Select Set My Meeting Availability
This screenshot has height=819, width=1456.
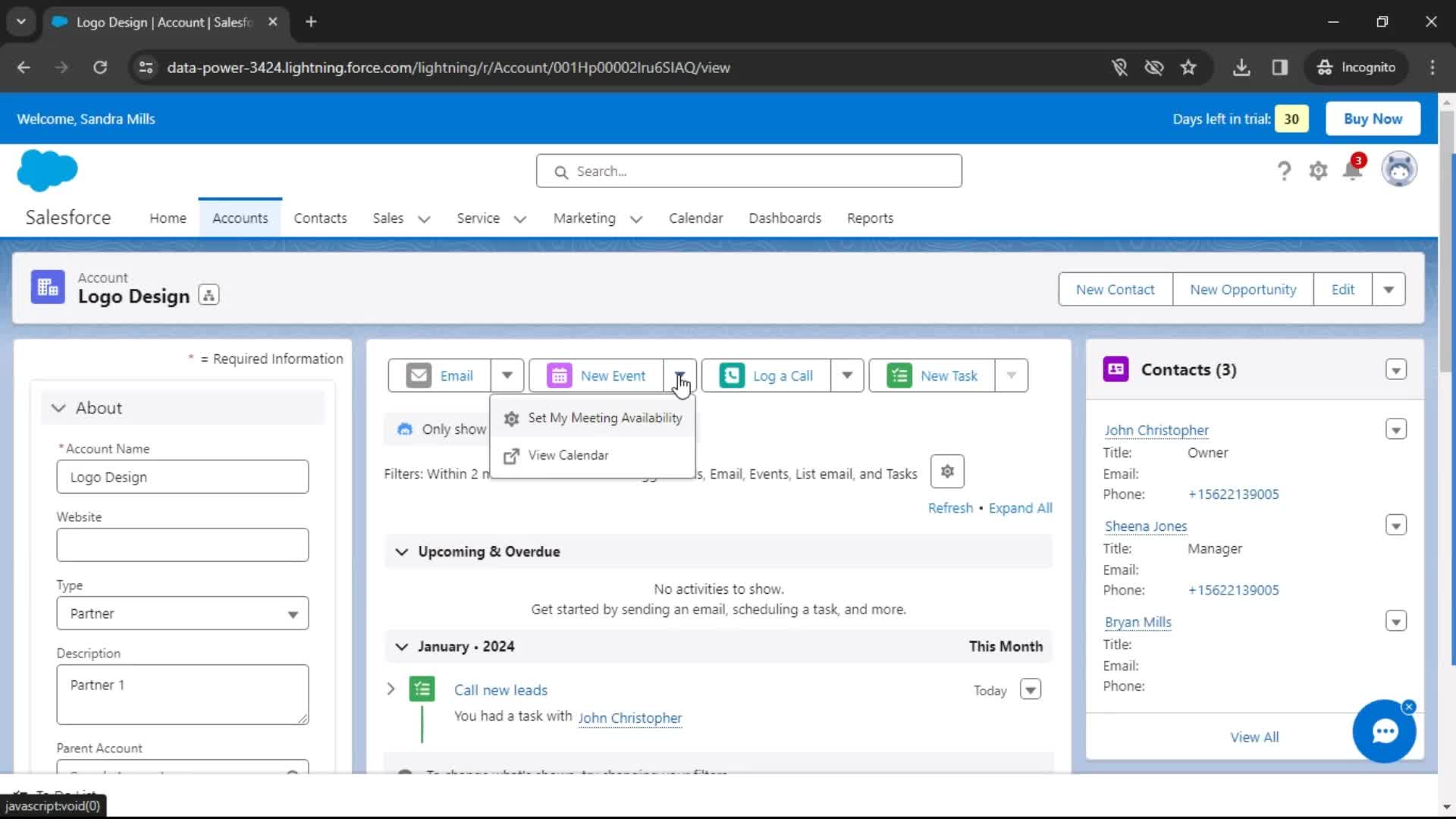tap(593, 418)
